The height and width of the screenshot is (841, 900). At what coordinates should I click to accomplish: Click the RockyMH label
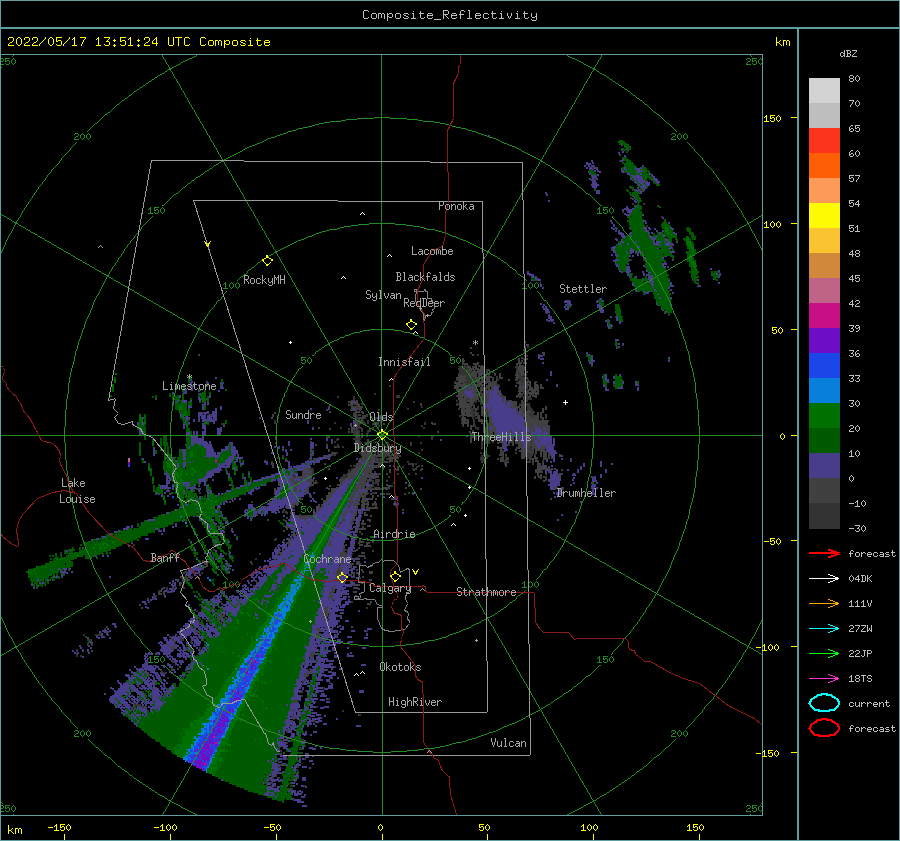[x=264, y=280]
